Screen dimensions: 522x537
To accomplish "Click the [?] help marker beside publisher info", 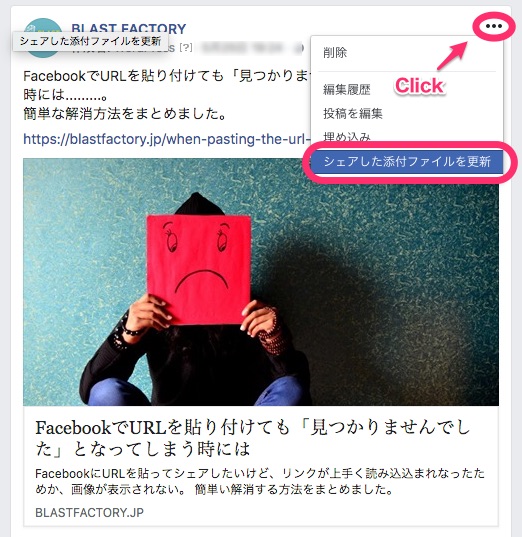I will (185, 48).
